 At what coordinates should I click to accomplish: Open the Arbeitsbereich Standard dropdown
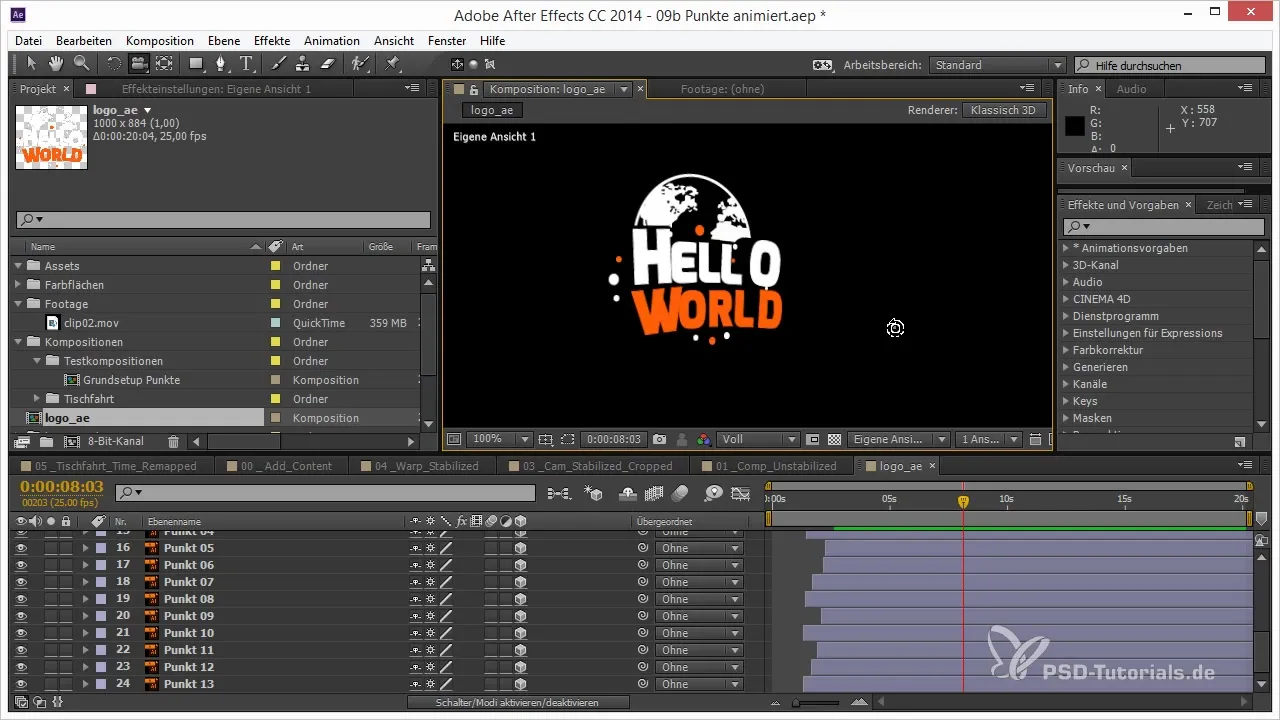(x=997, y=65)
